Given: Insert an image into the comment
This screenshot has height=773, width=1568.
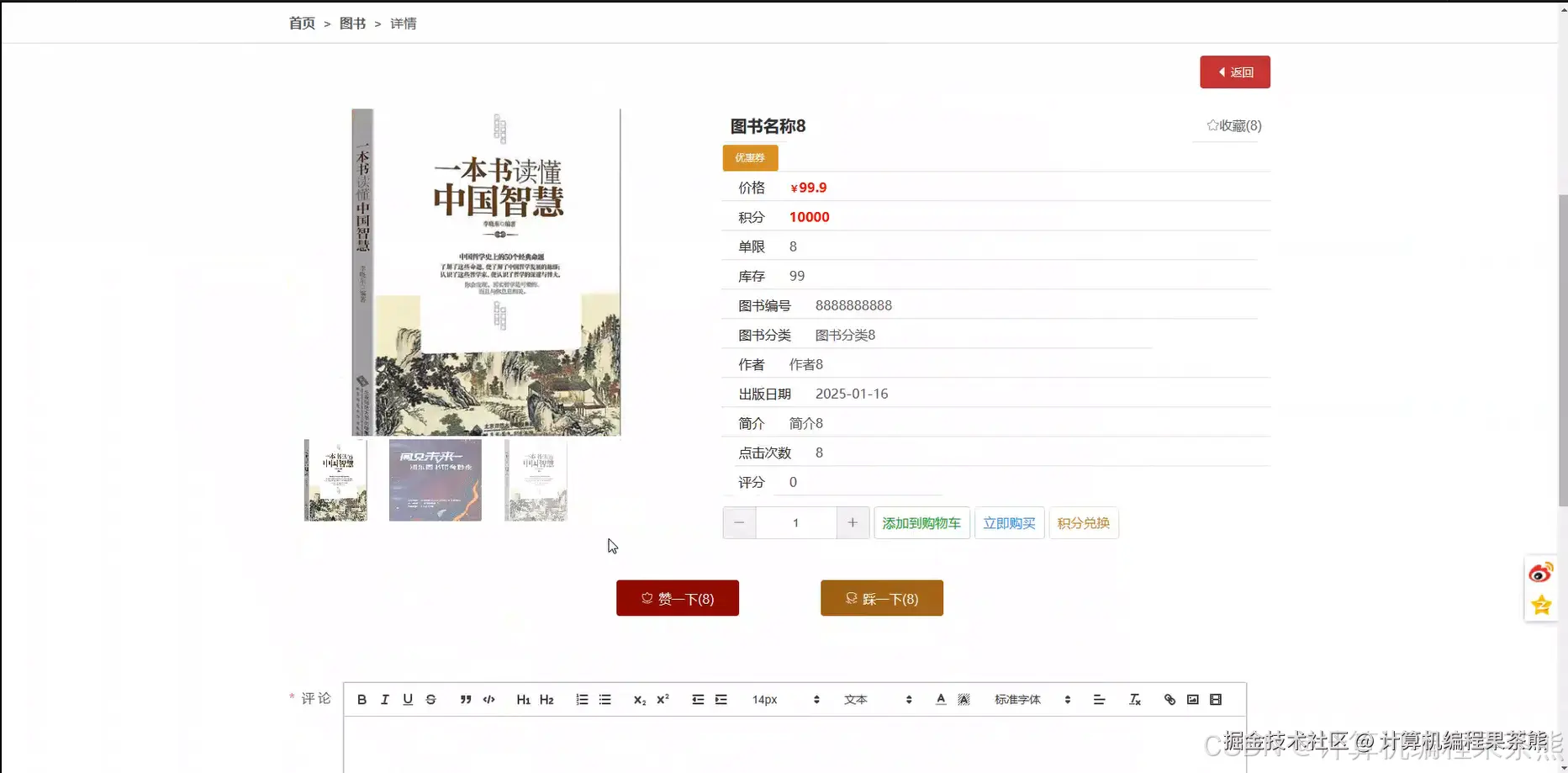Looking at the screenshot, I should click(x=1192, y=699).
